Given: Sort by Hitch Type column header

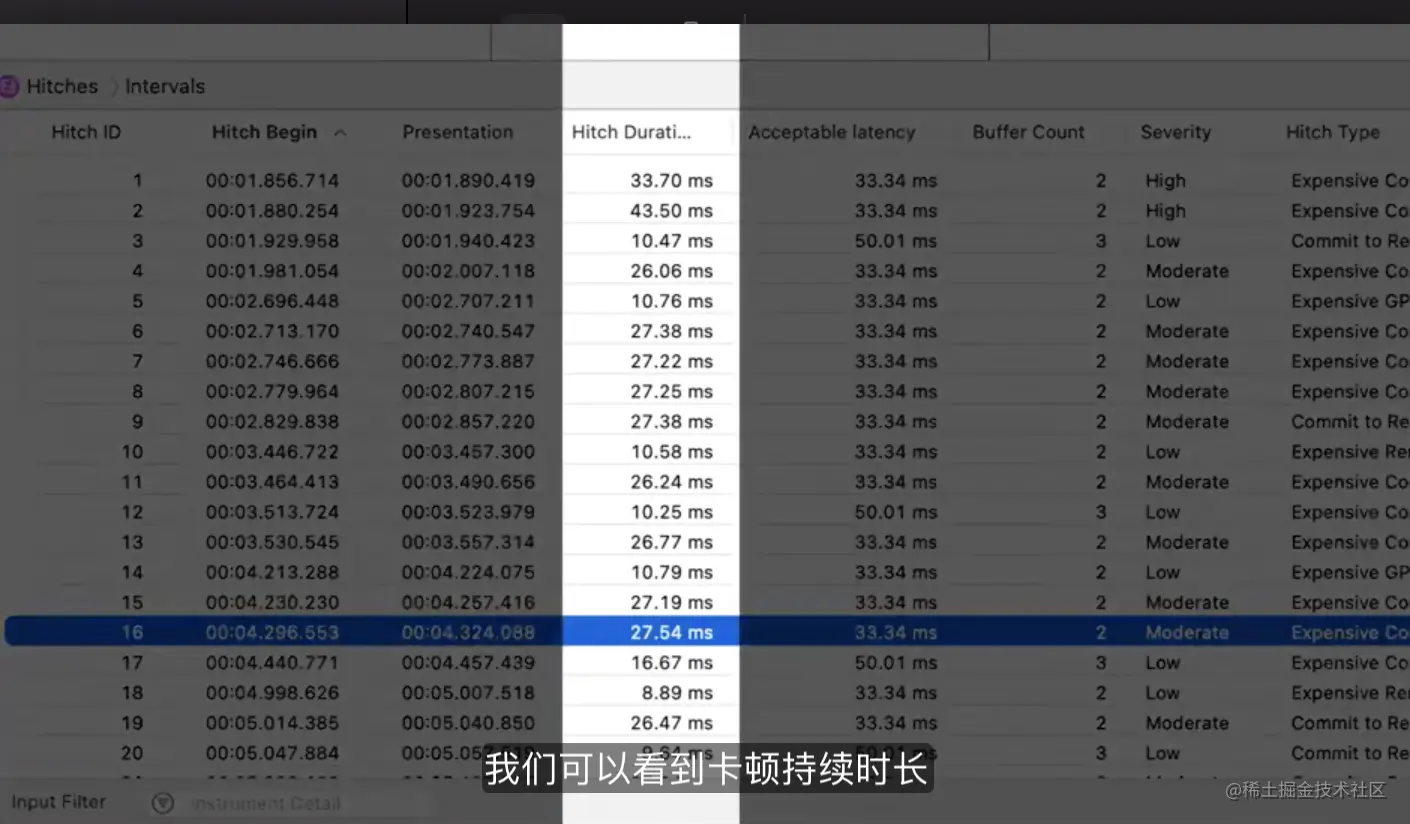Looking at the screenshot, I should pos(1333,132).
